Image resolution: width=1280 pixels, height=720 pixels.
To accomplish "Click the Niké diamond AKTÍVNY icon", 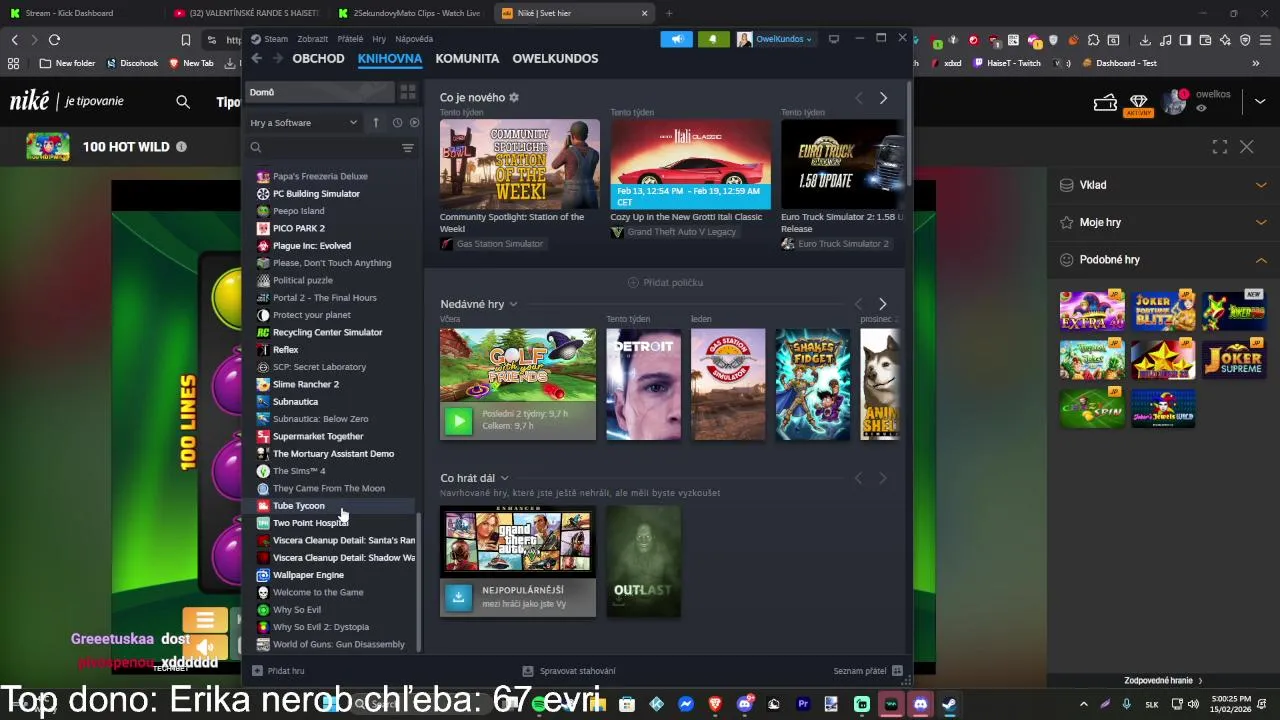I will click(1139, 104).
